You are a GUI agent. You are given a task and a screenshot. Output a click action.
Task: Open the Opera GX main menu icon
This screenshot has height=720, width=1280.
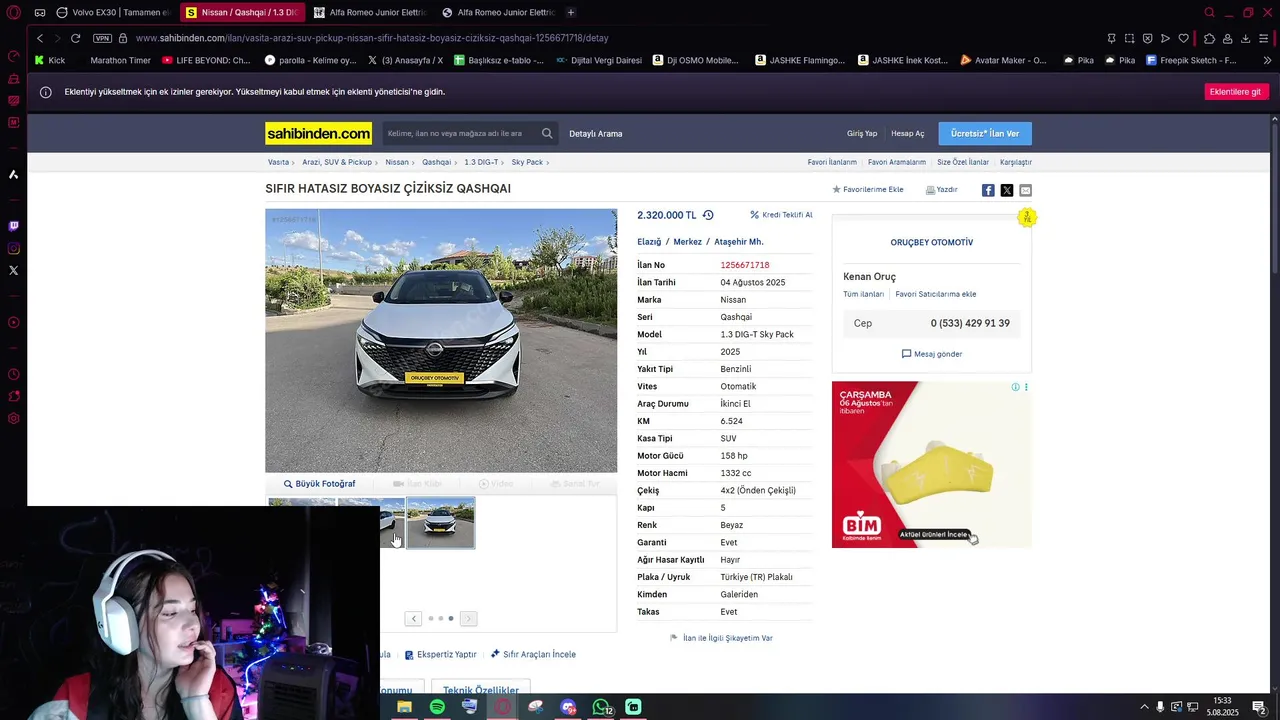pos(14,12)
